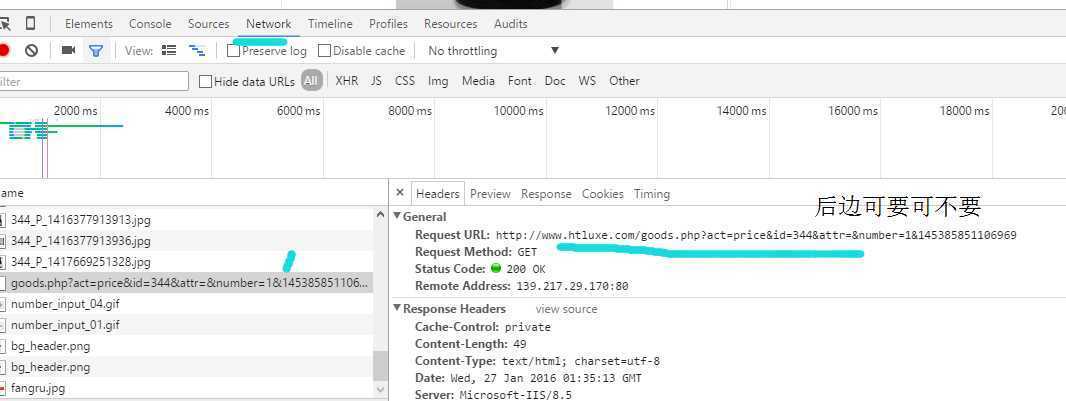Switch to the Timing detail tab
This screenshot has height=401, width=1066.
tap(652, 194)
